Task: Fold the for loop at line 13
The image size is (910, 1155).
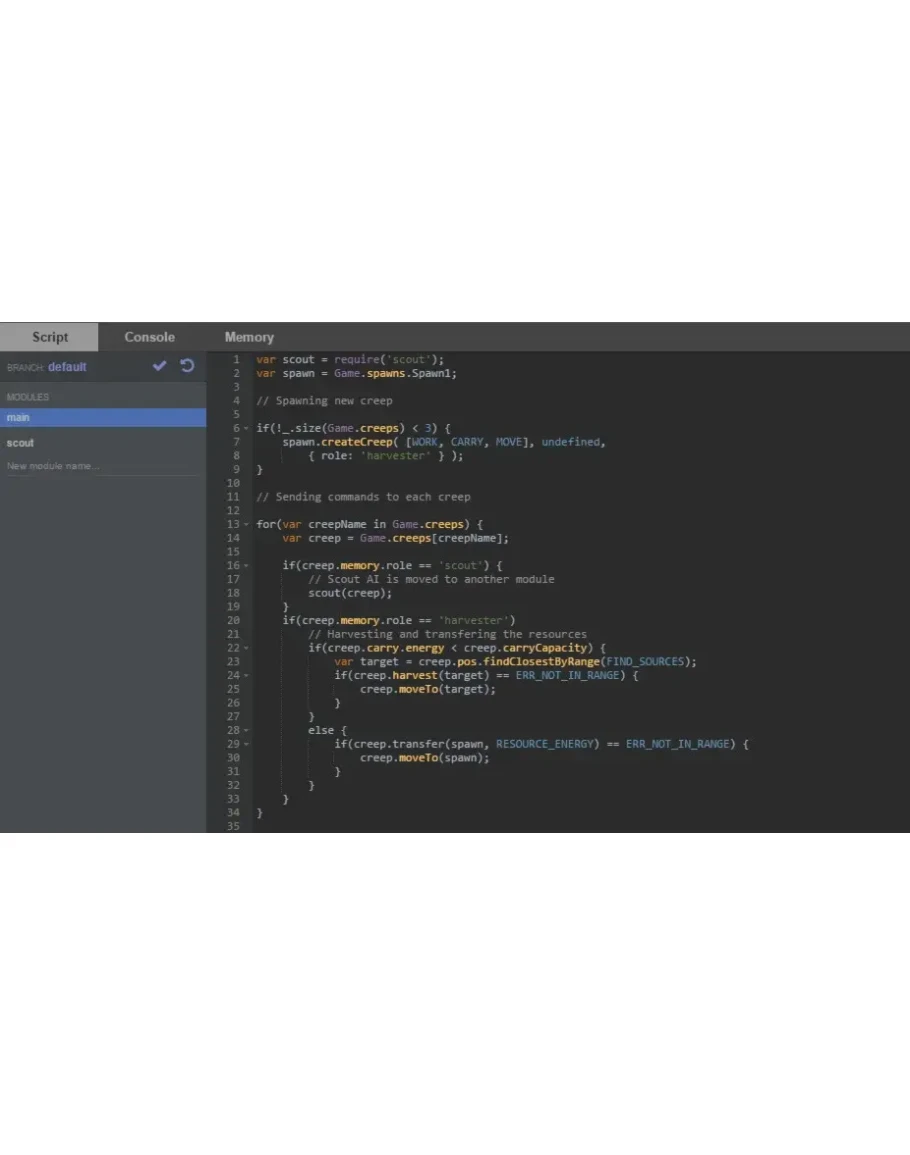Action: [x=246, y=524]
